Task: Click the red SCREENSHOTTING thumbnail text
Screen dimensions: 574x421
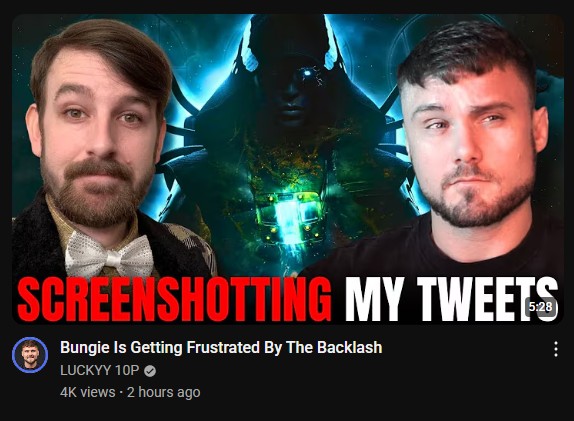Action: click(174, 299)
